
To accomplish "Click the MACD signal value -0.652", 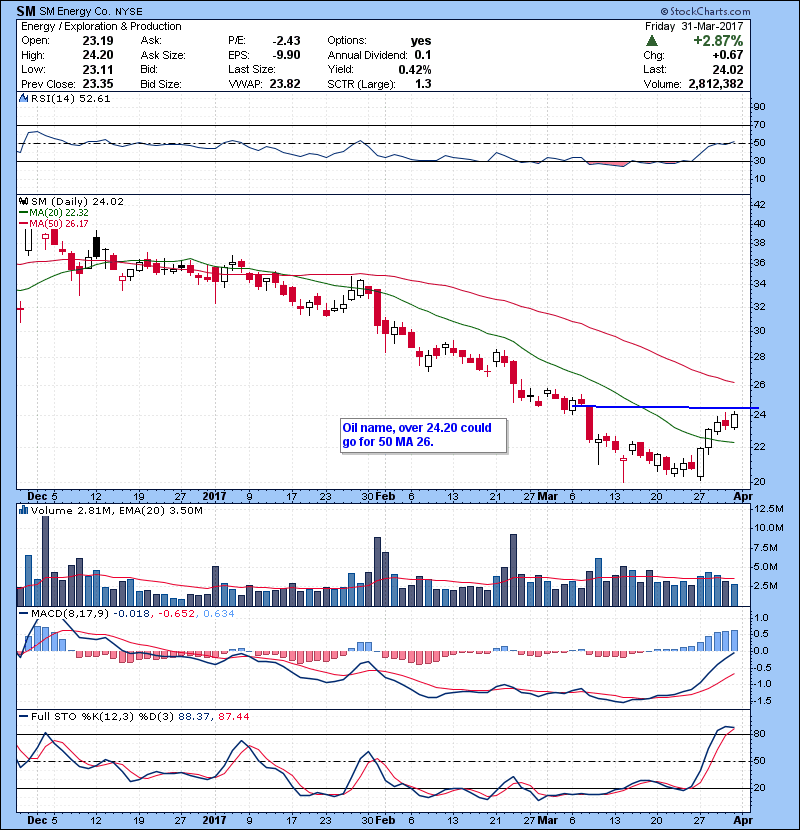I will pyautogui.click(x=175, y=613).
